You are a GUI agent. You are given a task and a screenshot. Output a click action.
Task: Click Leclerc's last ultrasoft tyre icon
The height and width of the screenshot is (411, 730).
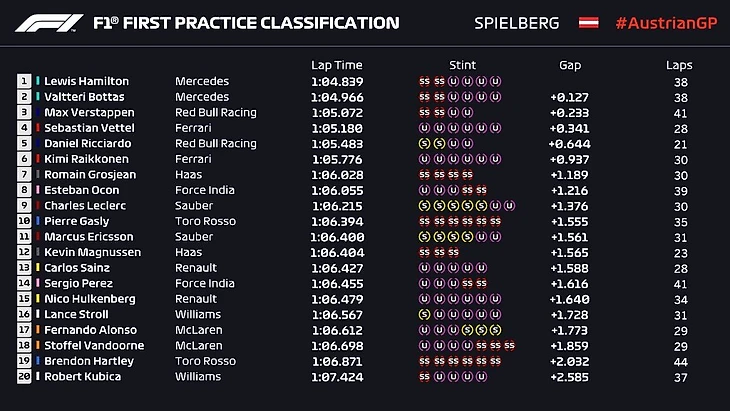(x=509, y=206)
